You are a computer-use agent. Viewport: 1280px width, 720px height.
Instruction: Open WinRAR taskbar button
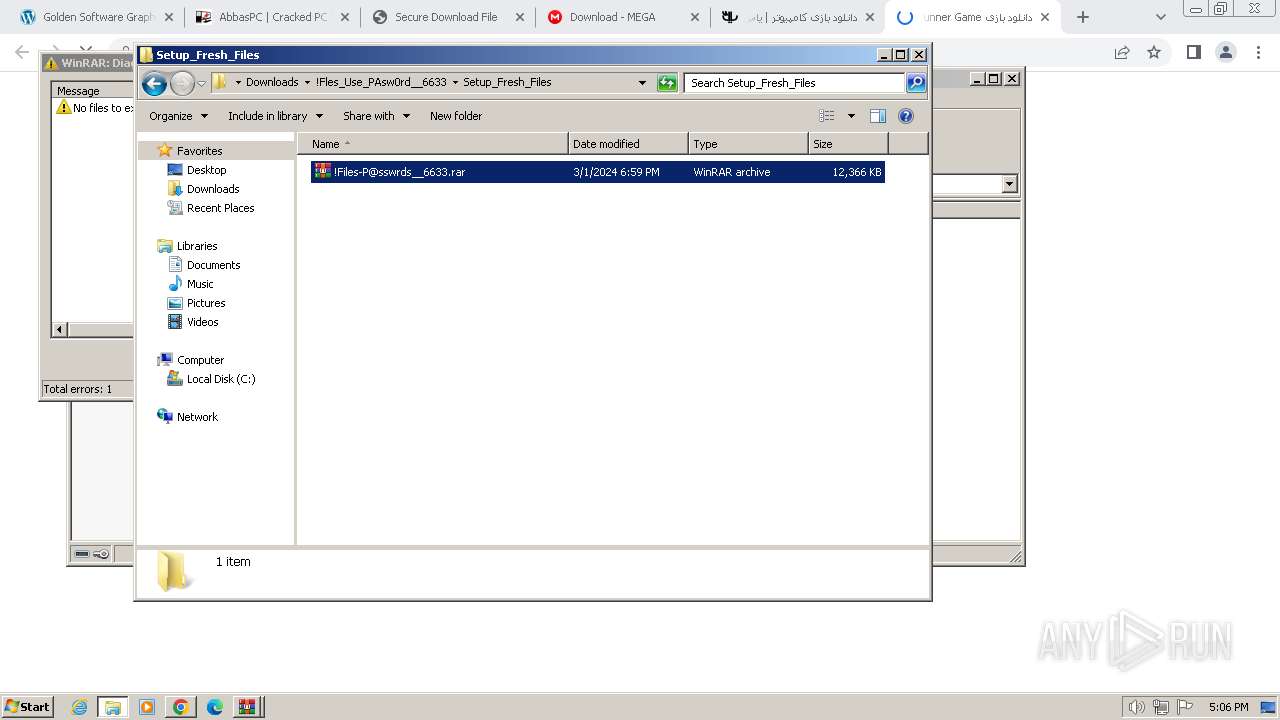pyautogui.click(x=247, y=707)
